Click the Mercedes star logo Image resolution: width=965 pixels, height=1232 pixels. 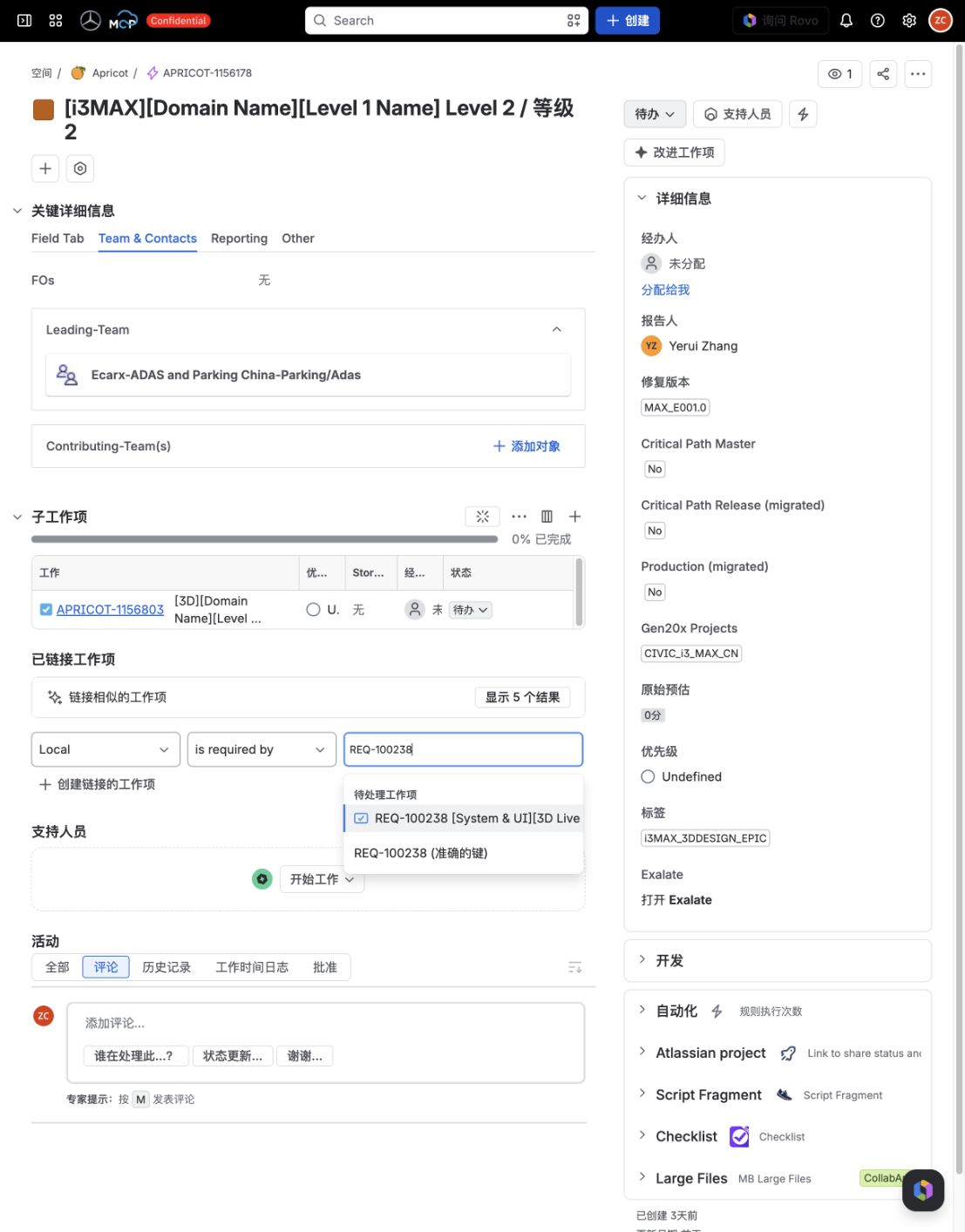point(91,20)
